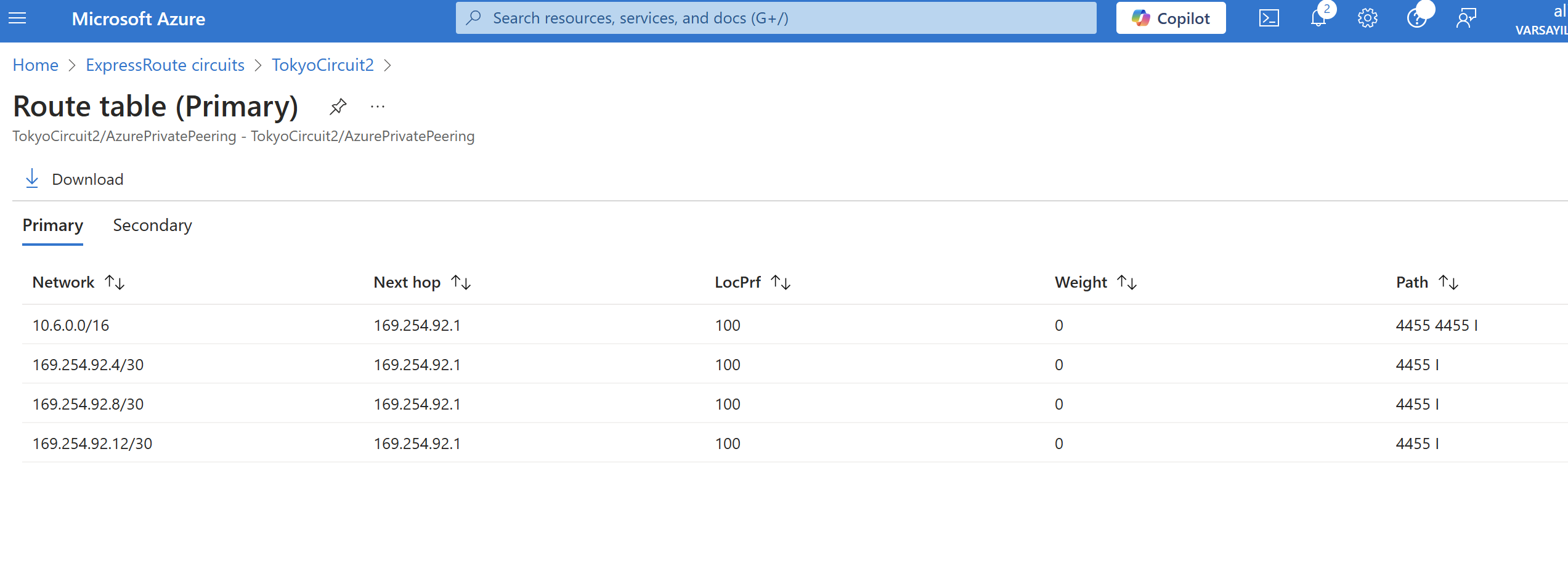Viewport: 1568px width, 563px height.
Task: Click next hop in 10.6.0.0/16 row
Action: (x=417, y=325)
